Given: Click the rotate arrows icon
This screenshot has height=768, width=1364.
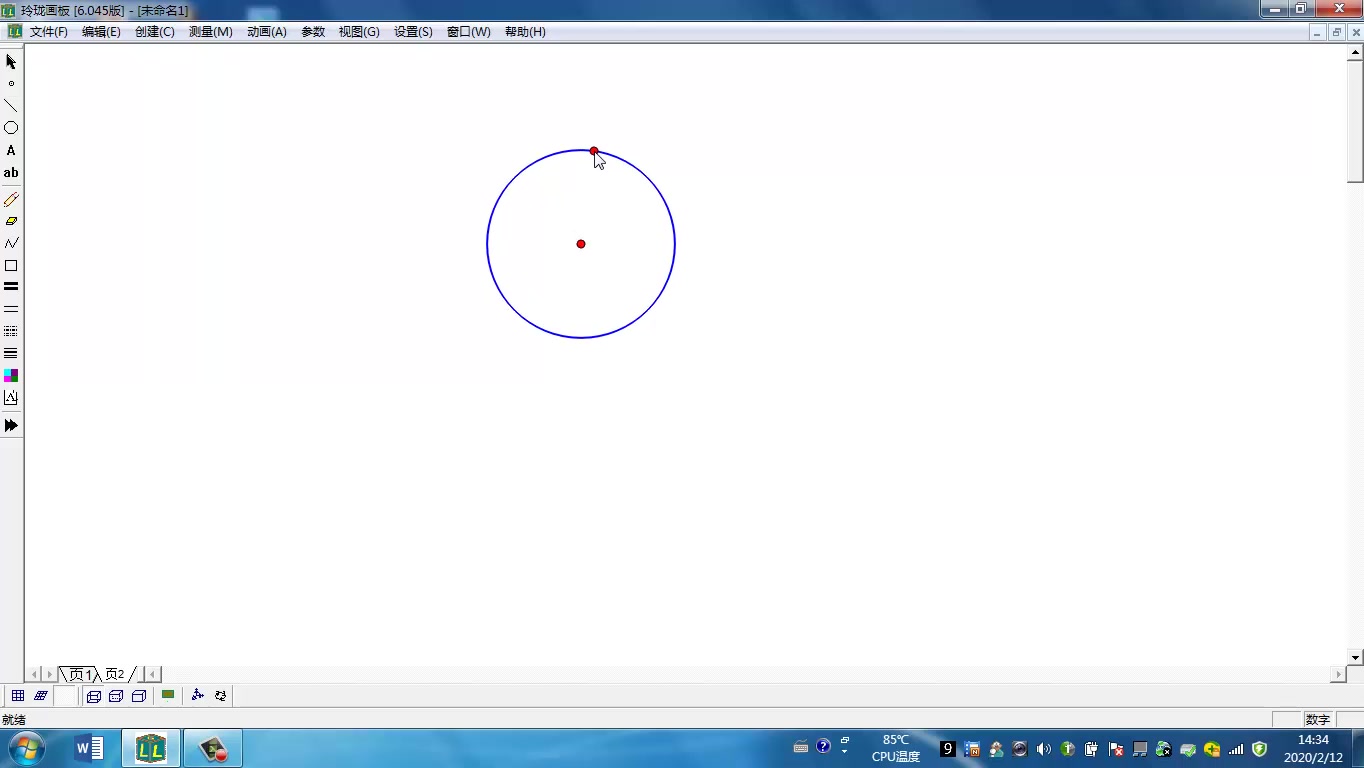Looking at the screenshot, I should tap(220, 695).
